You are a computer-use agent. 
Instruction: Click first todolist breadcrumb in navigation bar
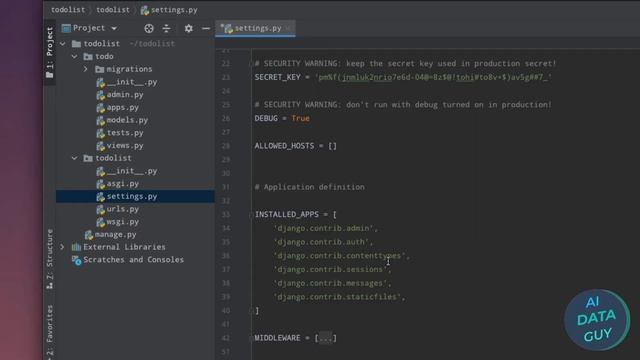click(68, 10)
